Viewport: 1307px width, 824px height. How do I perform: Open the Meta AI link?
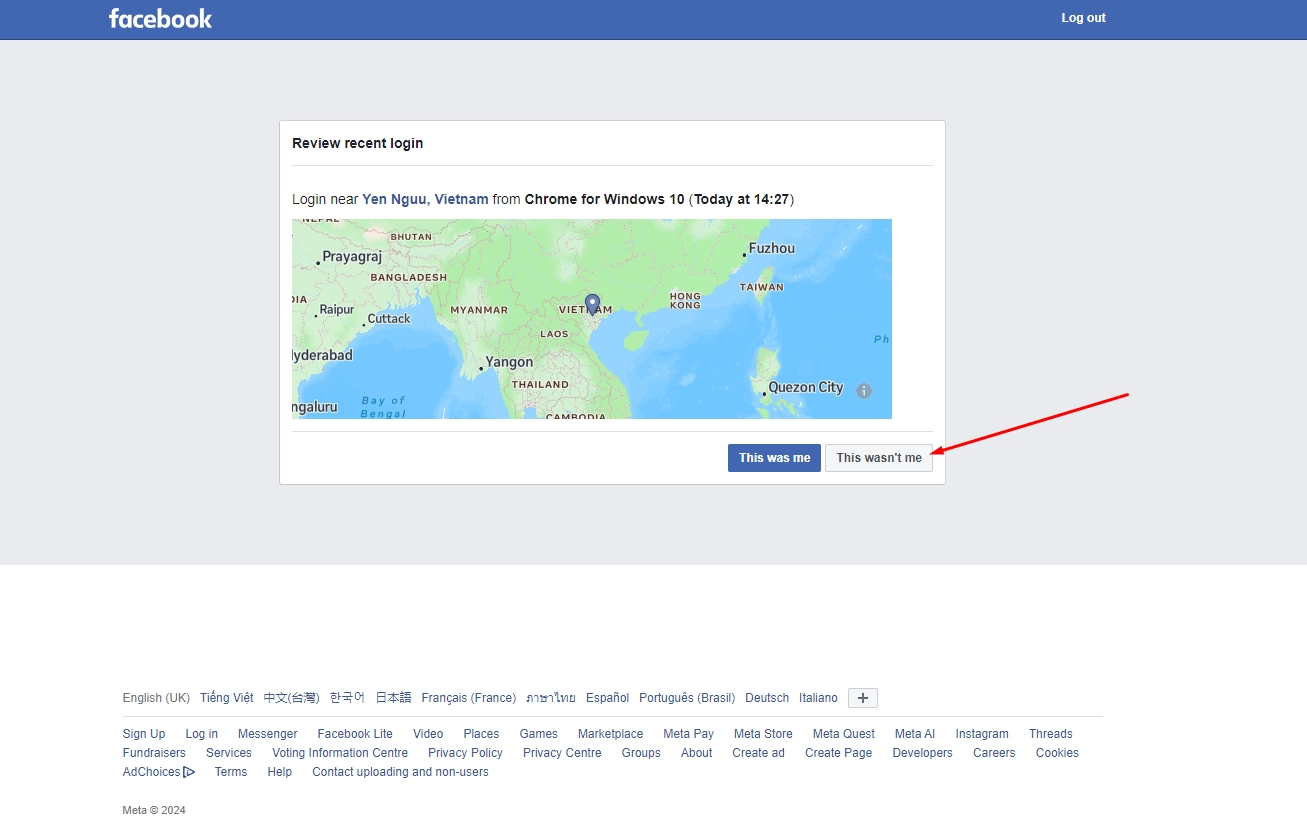coord(915,734)
